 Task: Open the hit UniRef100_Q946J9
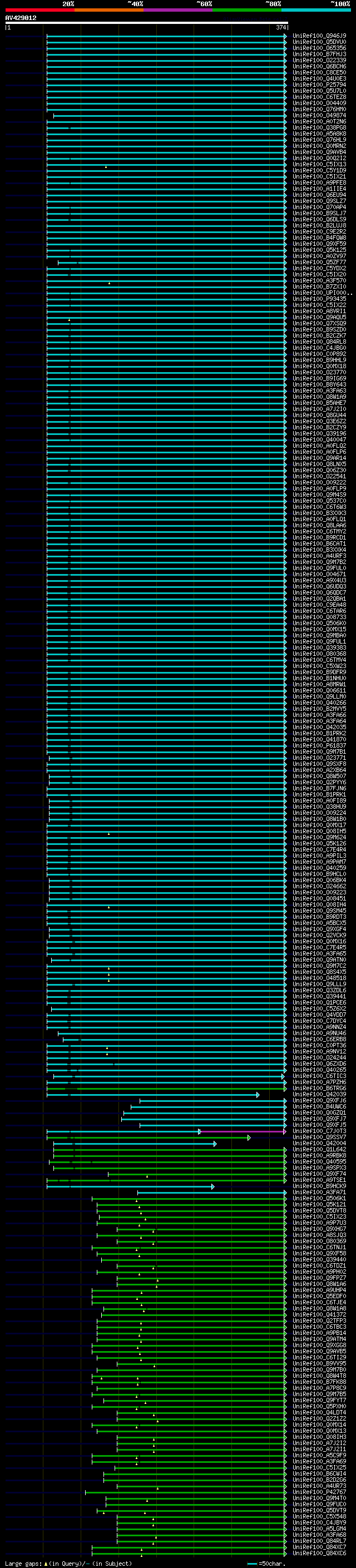pyautogui.click(x=319, y=36)
